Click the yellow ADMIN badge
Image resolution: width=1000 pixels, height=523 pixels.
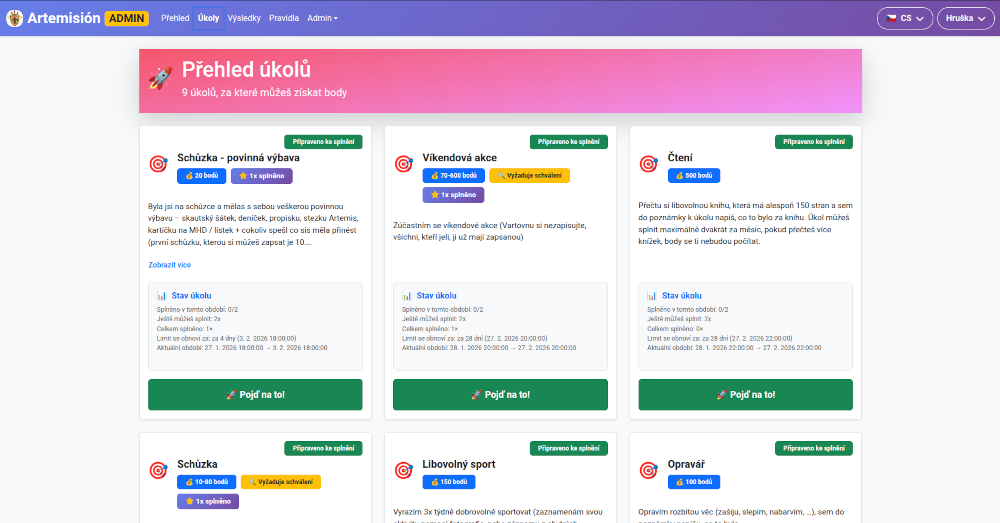click(x=127, y=18)
